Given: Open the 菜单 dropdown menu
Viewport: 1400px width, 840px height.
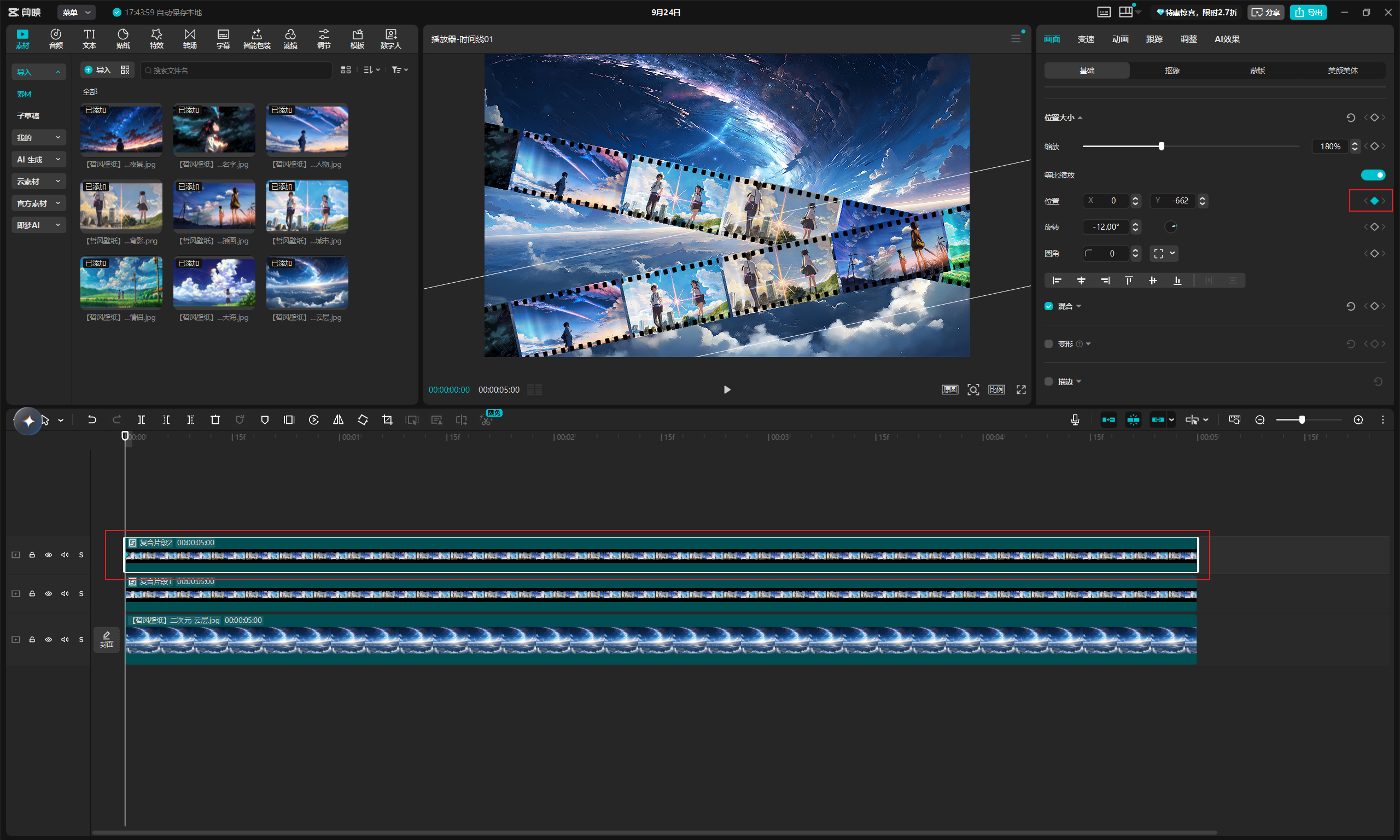Looking at the screenshot, I should click(x=77, y=13).
